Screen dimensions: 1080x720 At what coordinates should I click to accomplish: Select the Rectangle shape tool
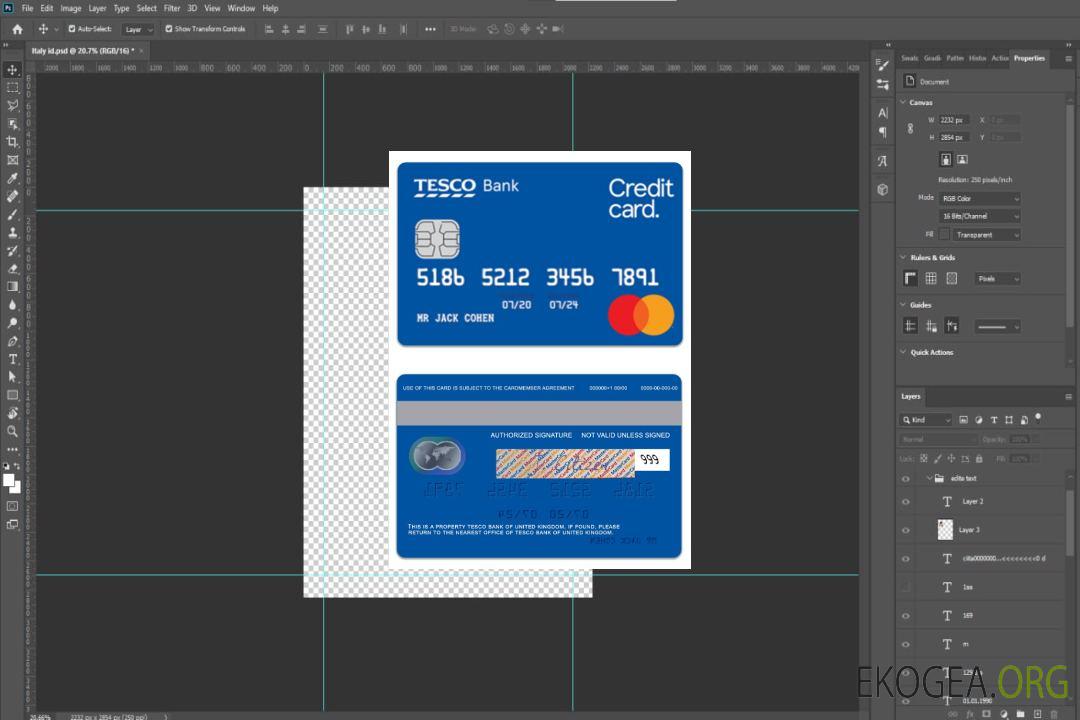[12, 395]
